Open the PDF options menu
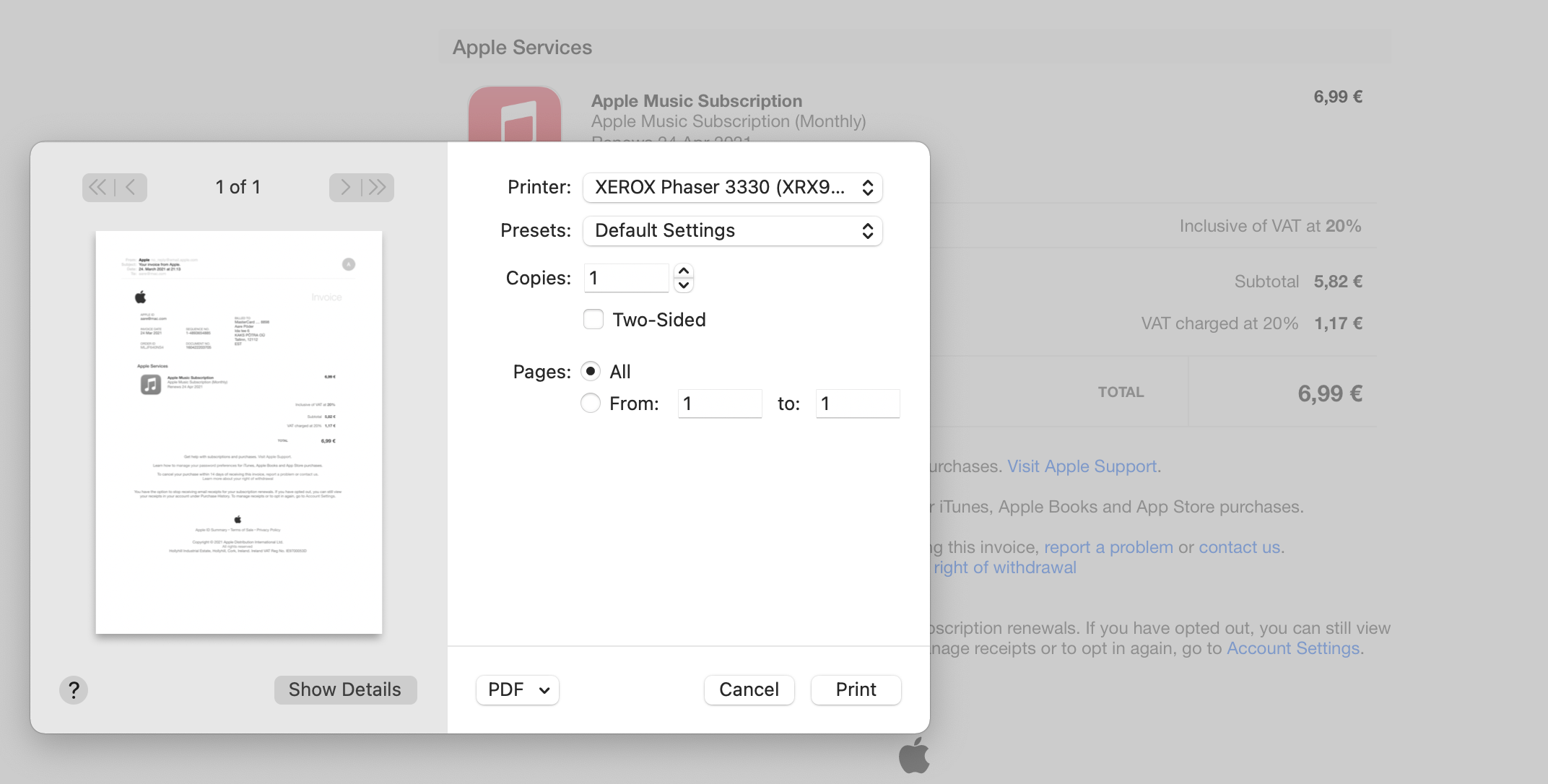This screenshot has height=784, width=1548. [x=517, y=689]
